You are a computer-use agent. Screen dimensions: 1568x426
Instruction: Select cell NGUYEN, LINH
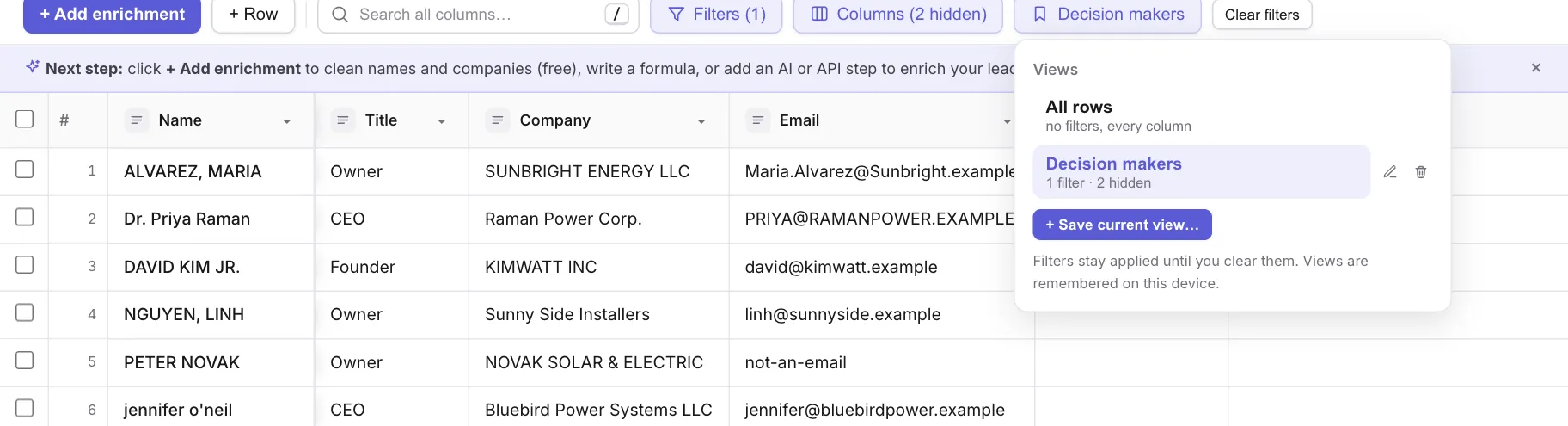point(211,314)
